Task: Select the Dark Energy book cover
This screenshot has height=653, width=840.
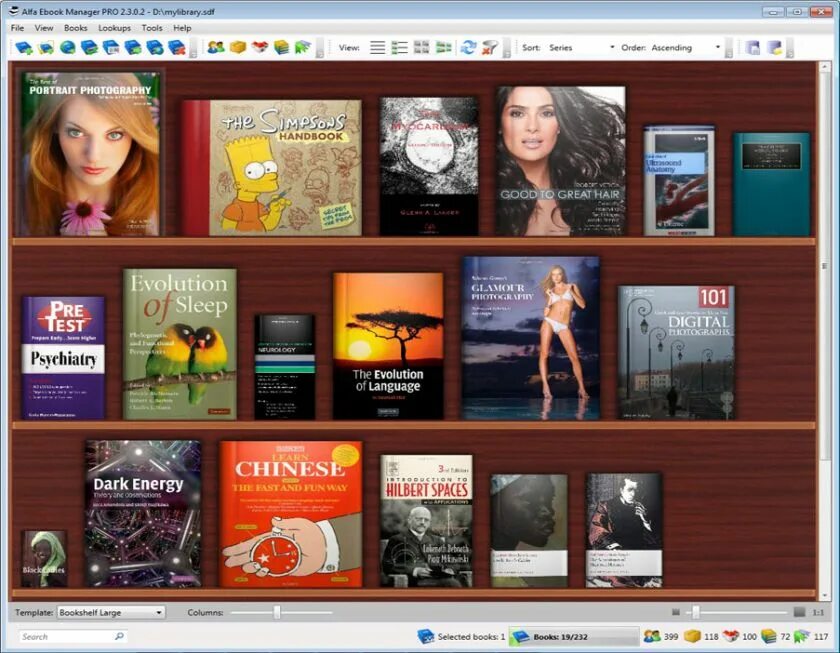Action: 143,513
